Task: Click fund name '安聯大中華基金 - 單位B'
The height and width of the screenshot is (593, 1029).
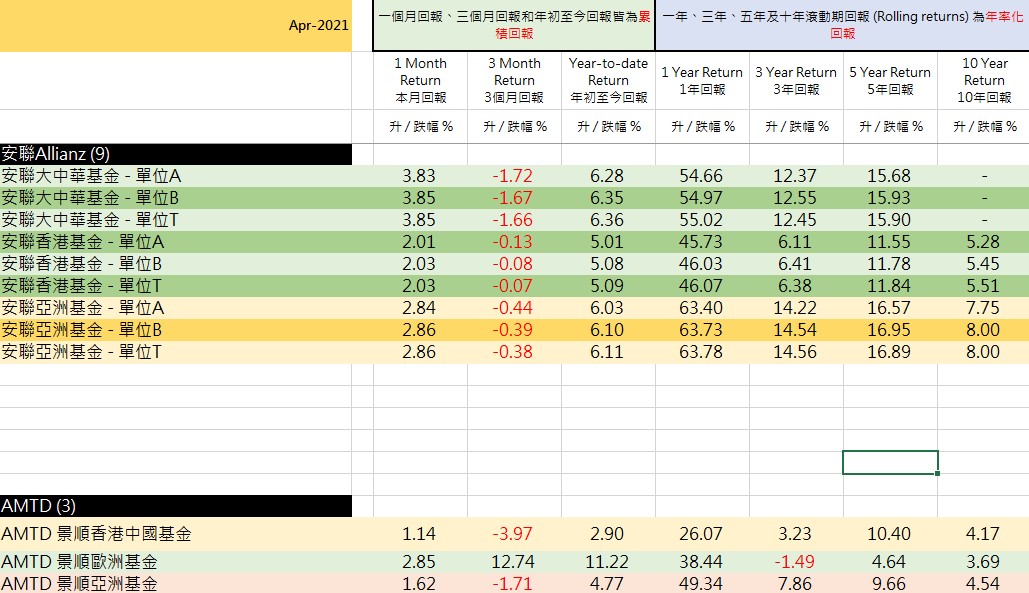Action: click(x=91, y=198)
